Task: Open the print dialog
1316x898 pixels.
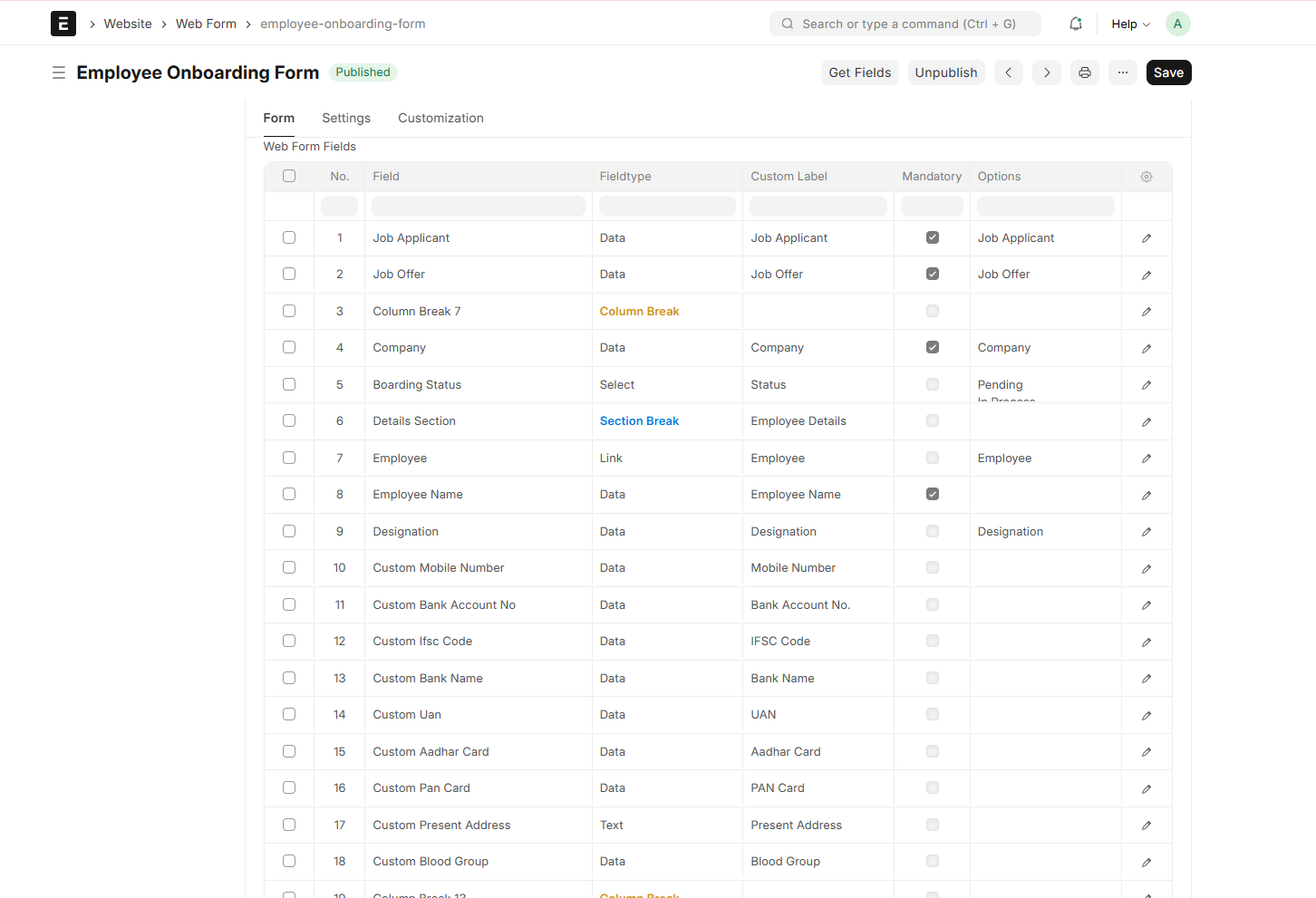Action: [x=1084, y=72]
